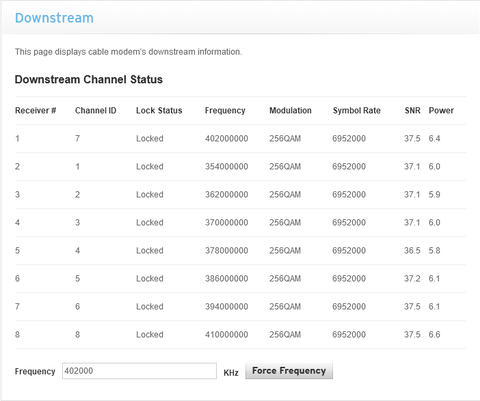Viewport: 480px width, 401px height.
Task: Click power value 5.8
Action: click(x=434, y=250)
